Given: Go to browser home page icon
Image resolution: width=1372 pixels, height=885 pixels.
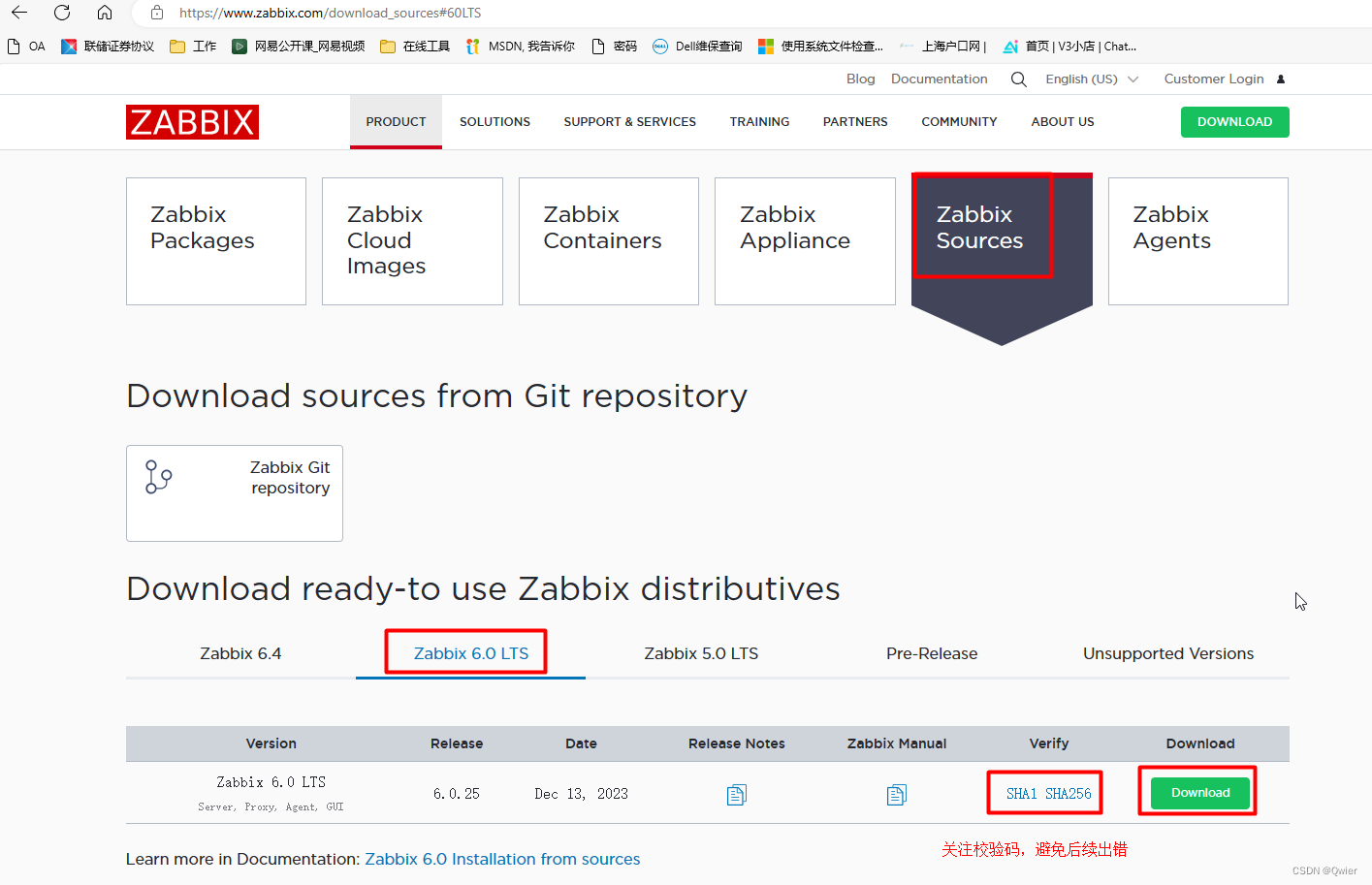Looking at the screenshot, I should point(105,13).
